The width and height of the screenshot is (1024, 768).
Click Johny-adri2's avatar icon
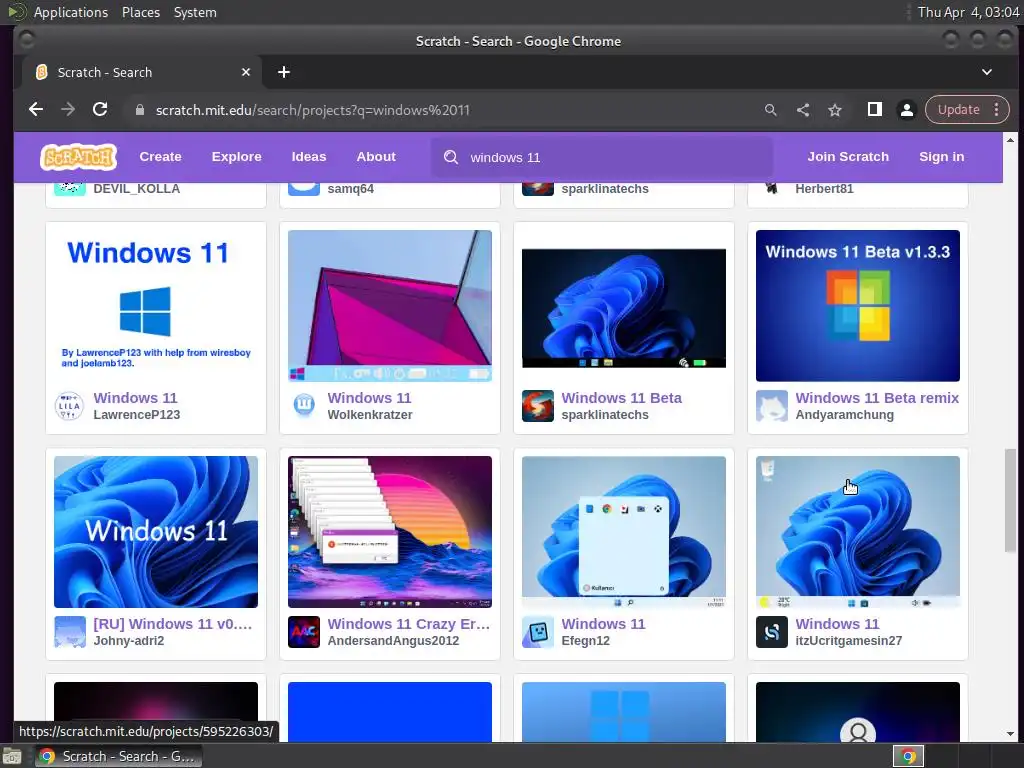point(70,632)
